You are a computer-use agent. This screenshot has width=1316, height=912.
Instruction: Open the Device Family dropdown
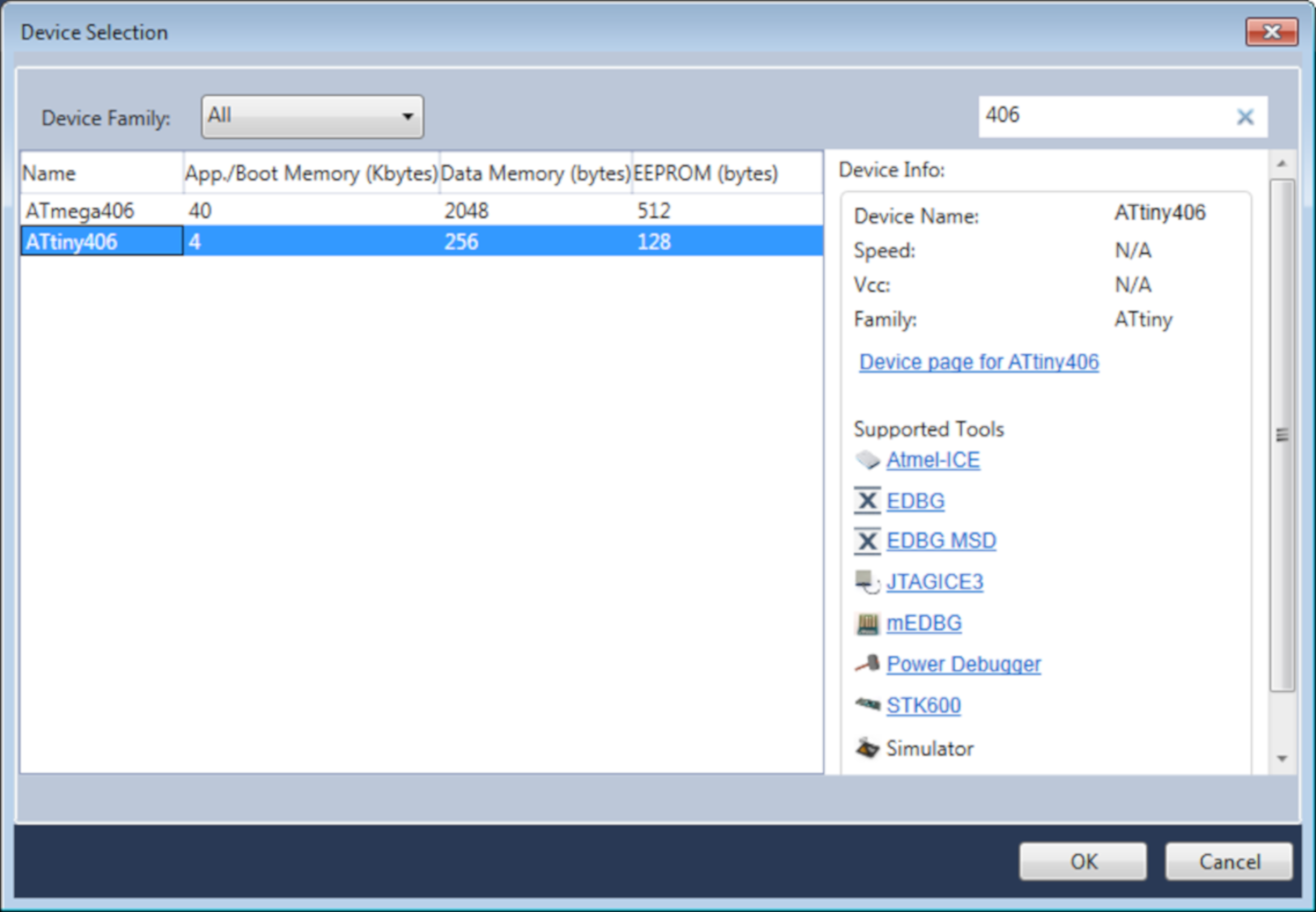click(x=312, y=116)
